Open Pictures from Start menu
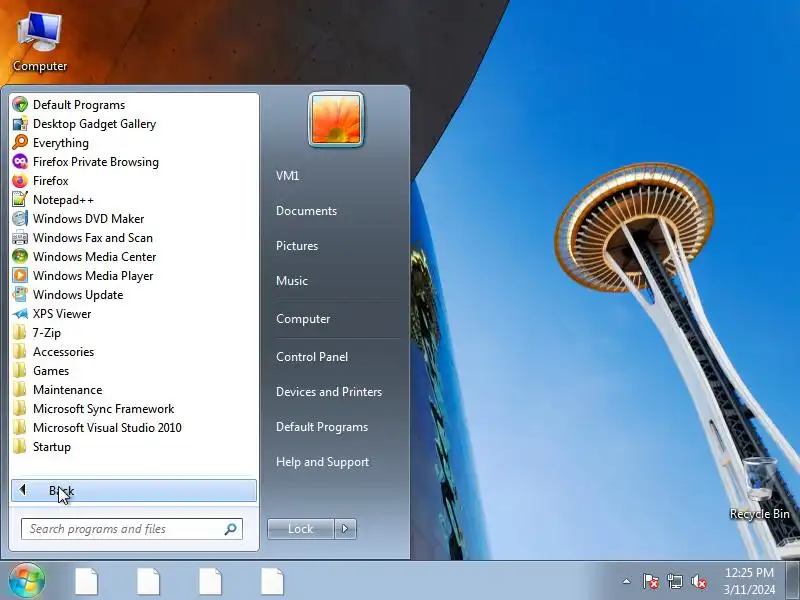 tap(297, 245)
